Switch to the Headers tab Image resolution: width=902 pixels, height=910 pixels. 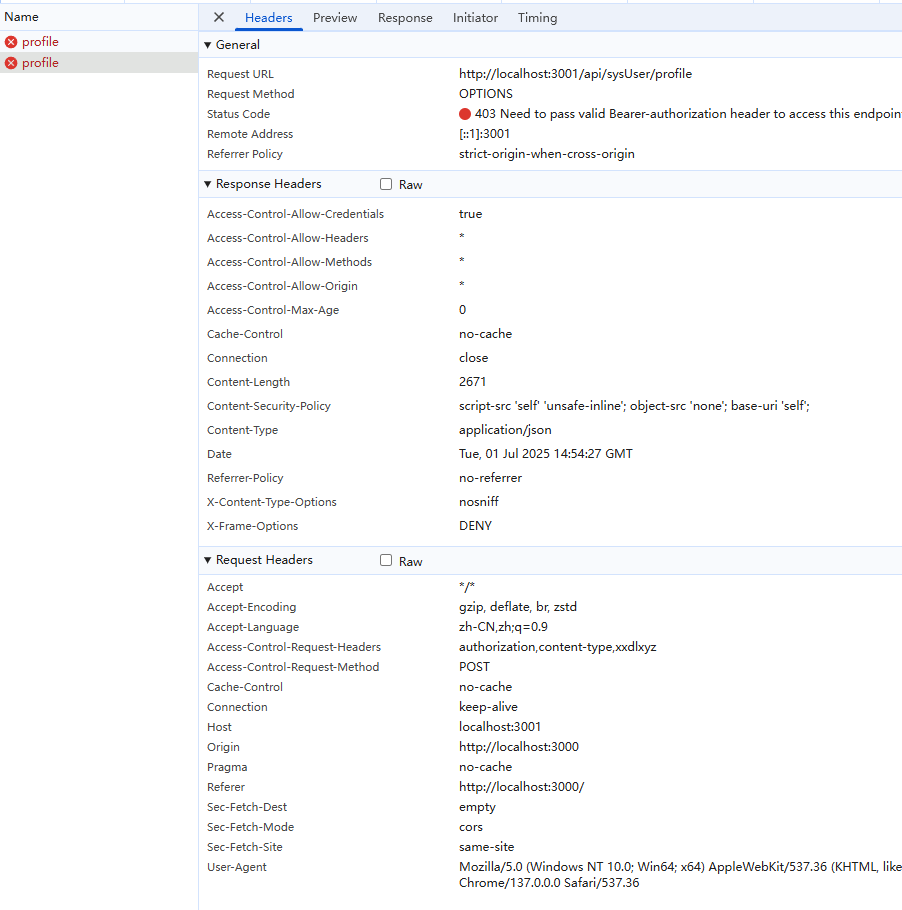click(269, 18)
